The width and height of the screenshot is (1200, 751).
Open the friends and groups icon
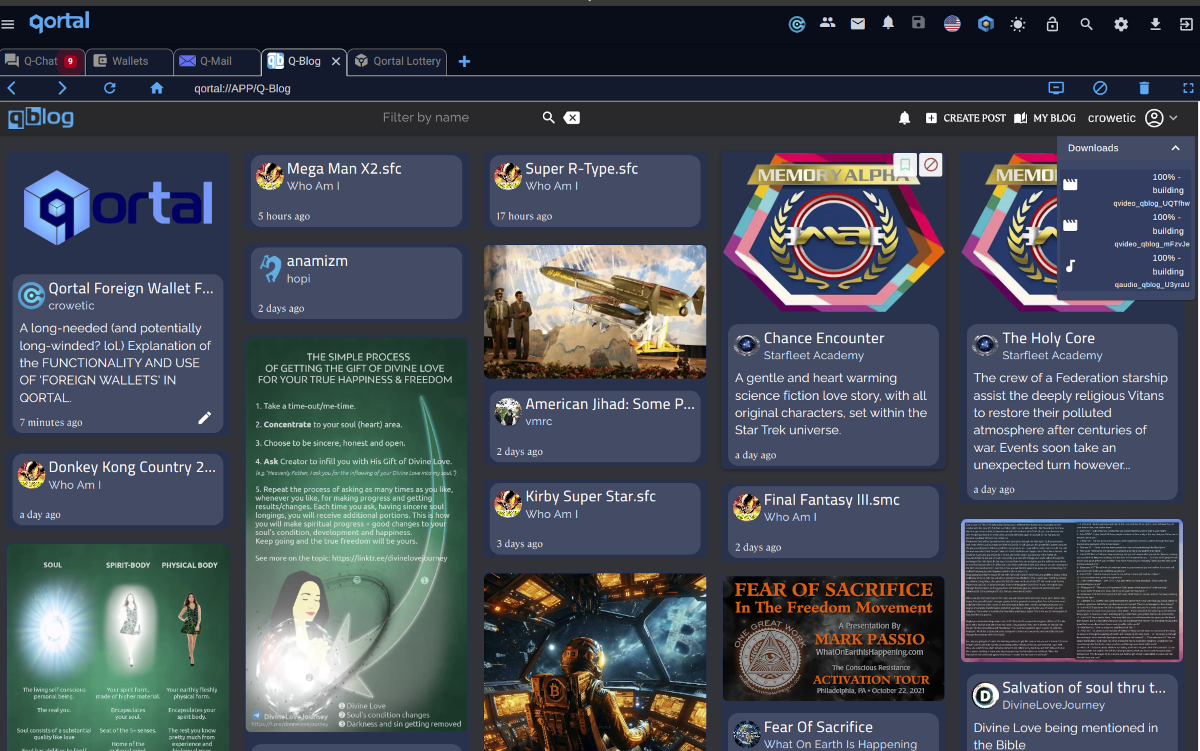pos(827,23)
